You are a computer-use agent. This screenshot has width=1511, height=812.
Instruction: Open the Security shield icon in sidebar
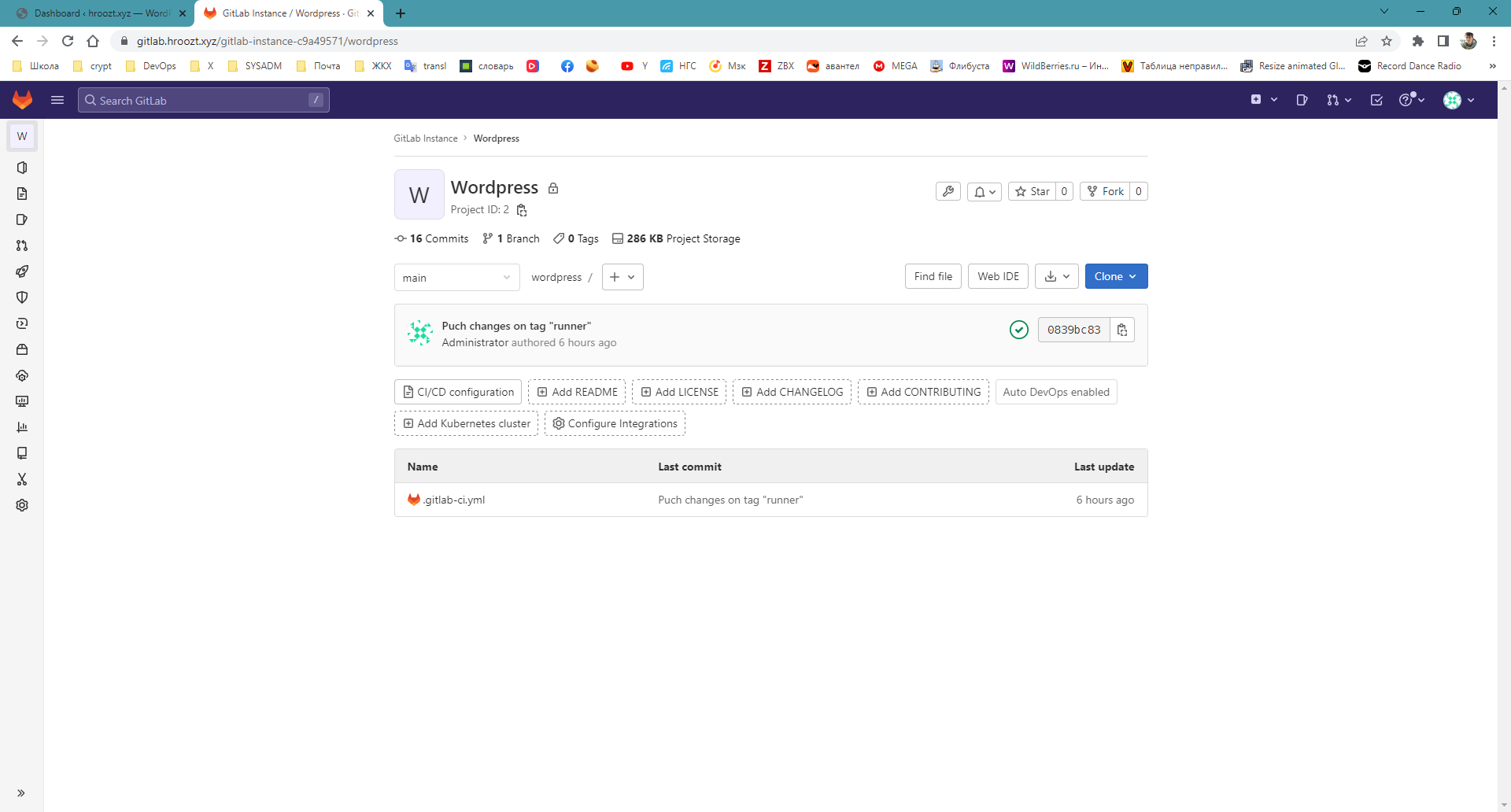(21, 297)
